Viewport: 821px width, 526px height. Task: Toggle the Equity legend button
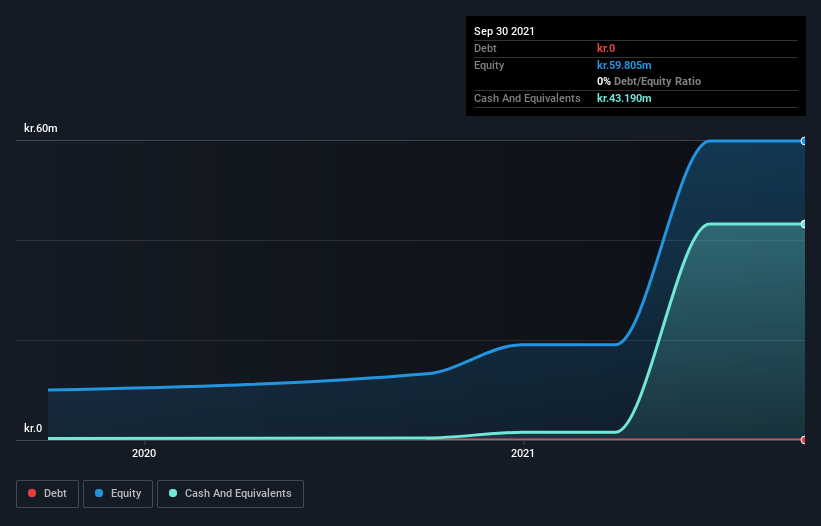coord(118,494)
